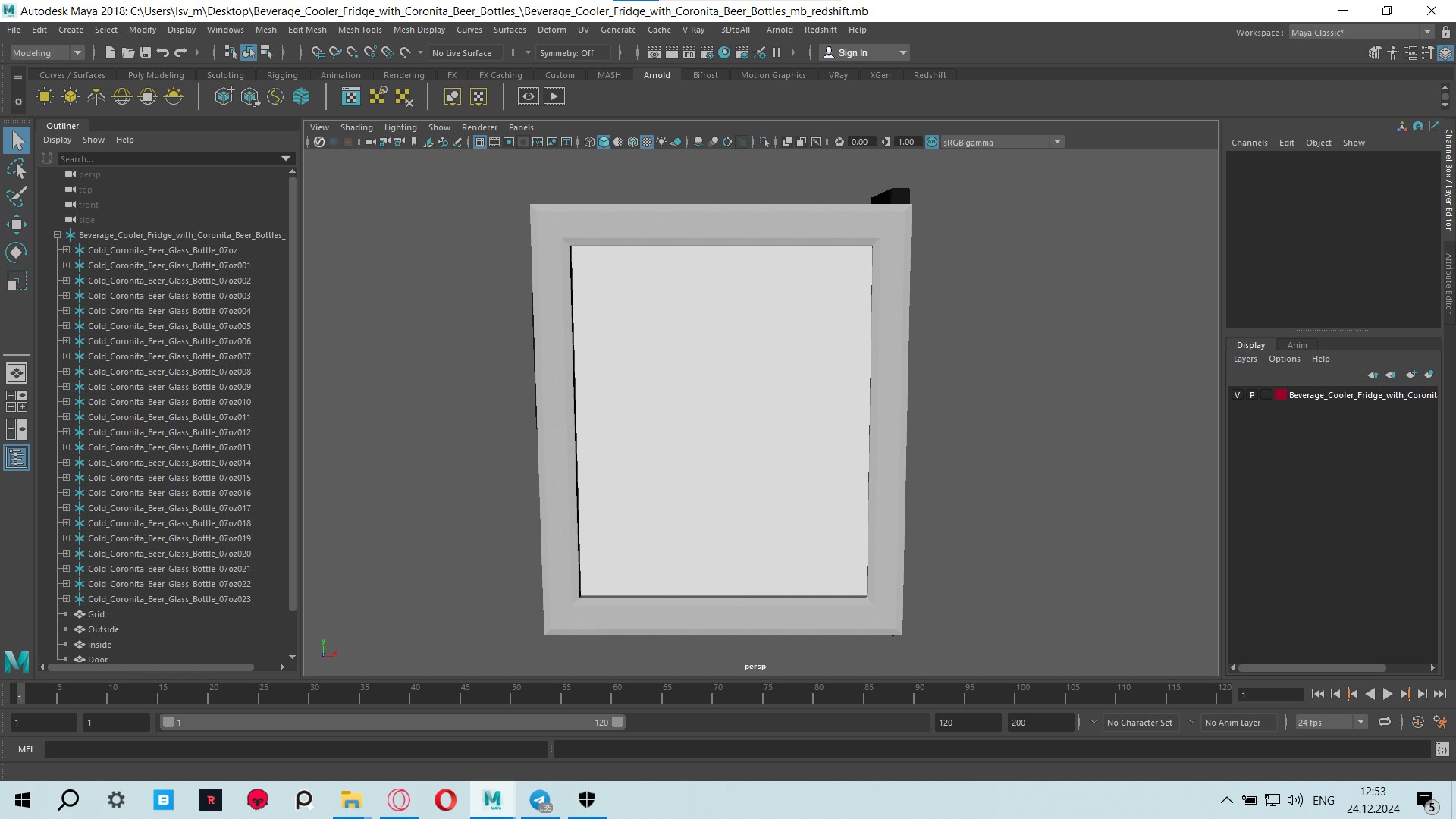1456x819 pixels.
Task: Switch to the Poly Modeling shelf tab
Action: coord(155,75)
